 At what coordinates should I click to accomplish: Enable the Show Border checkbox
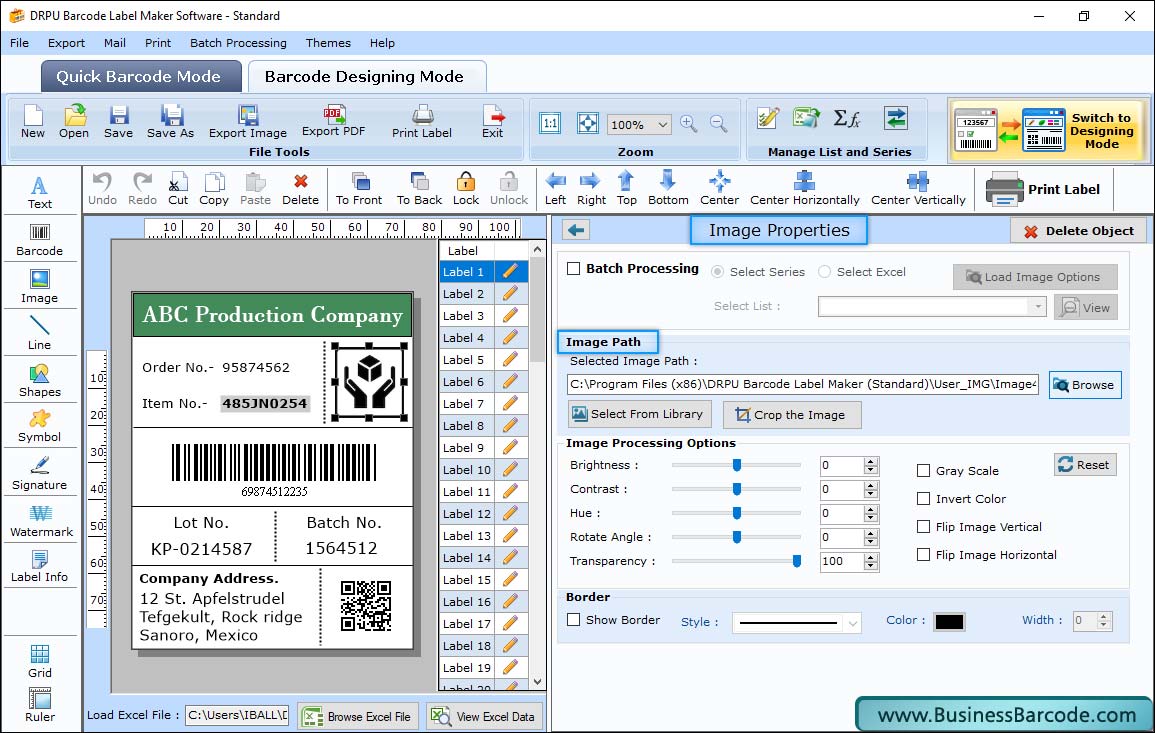[x=574, y=620]
